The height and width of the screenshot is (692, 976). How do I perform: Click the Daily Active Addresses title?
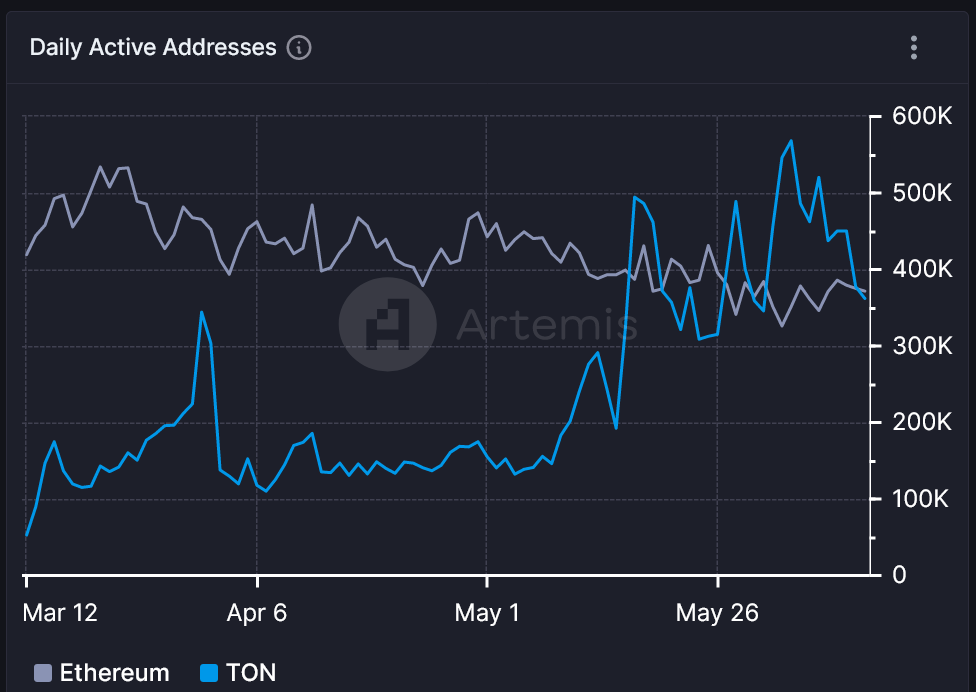click(x=153, y=47)
